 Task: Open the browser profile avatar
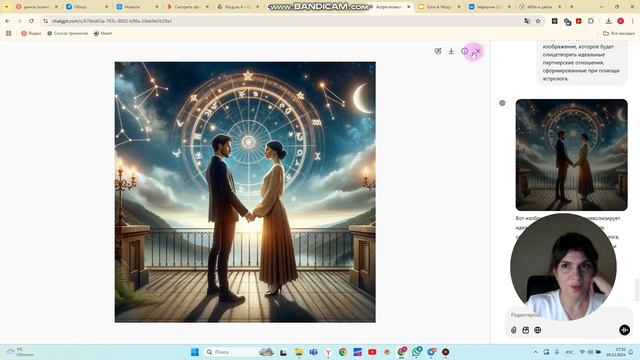620,21
